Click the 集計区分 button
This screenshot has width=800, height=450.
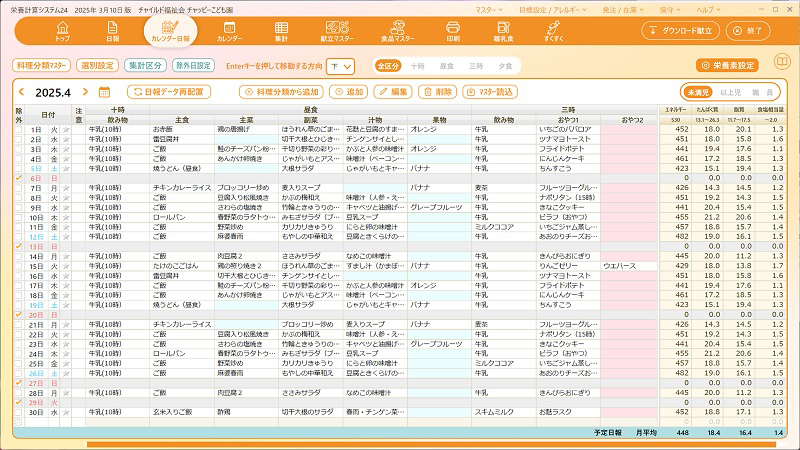click(x=145, y=65)
